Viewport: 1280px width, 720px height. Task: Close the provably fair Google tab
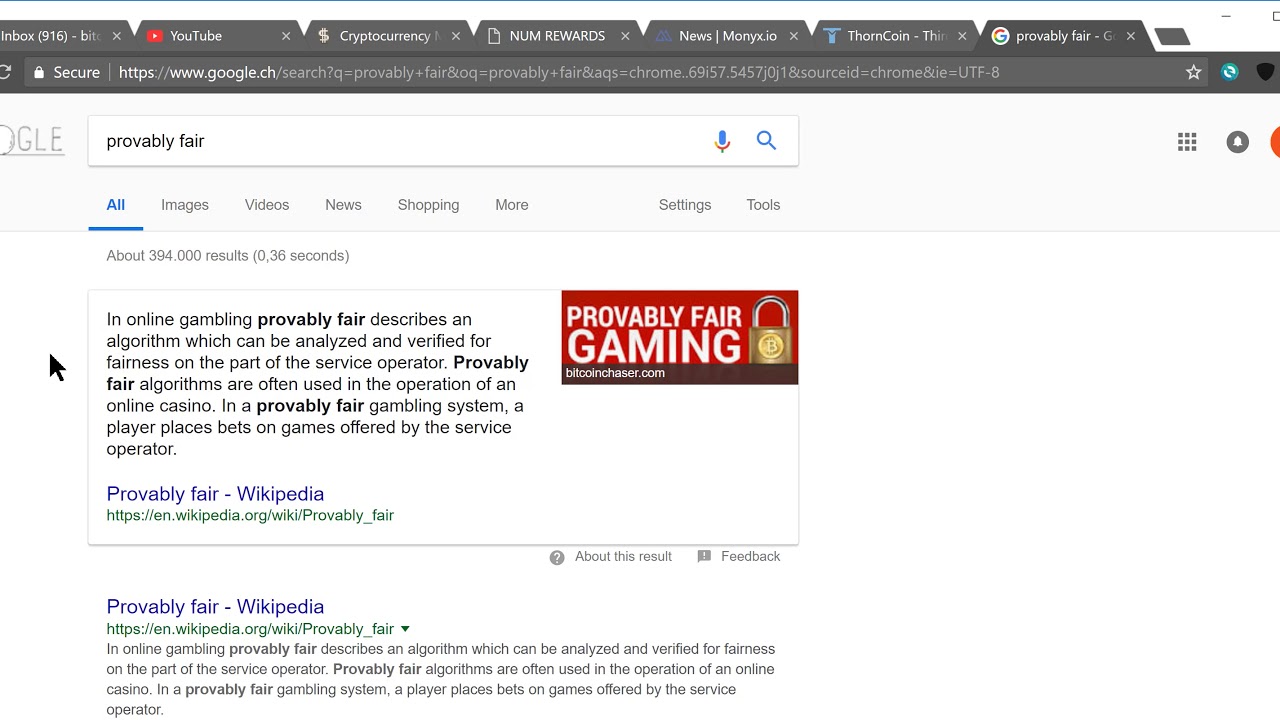coord(1131,36)
